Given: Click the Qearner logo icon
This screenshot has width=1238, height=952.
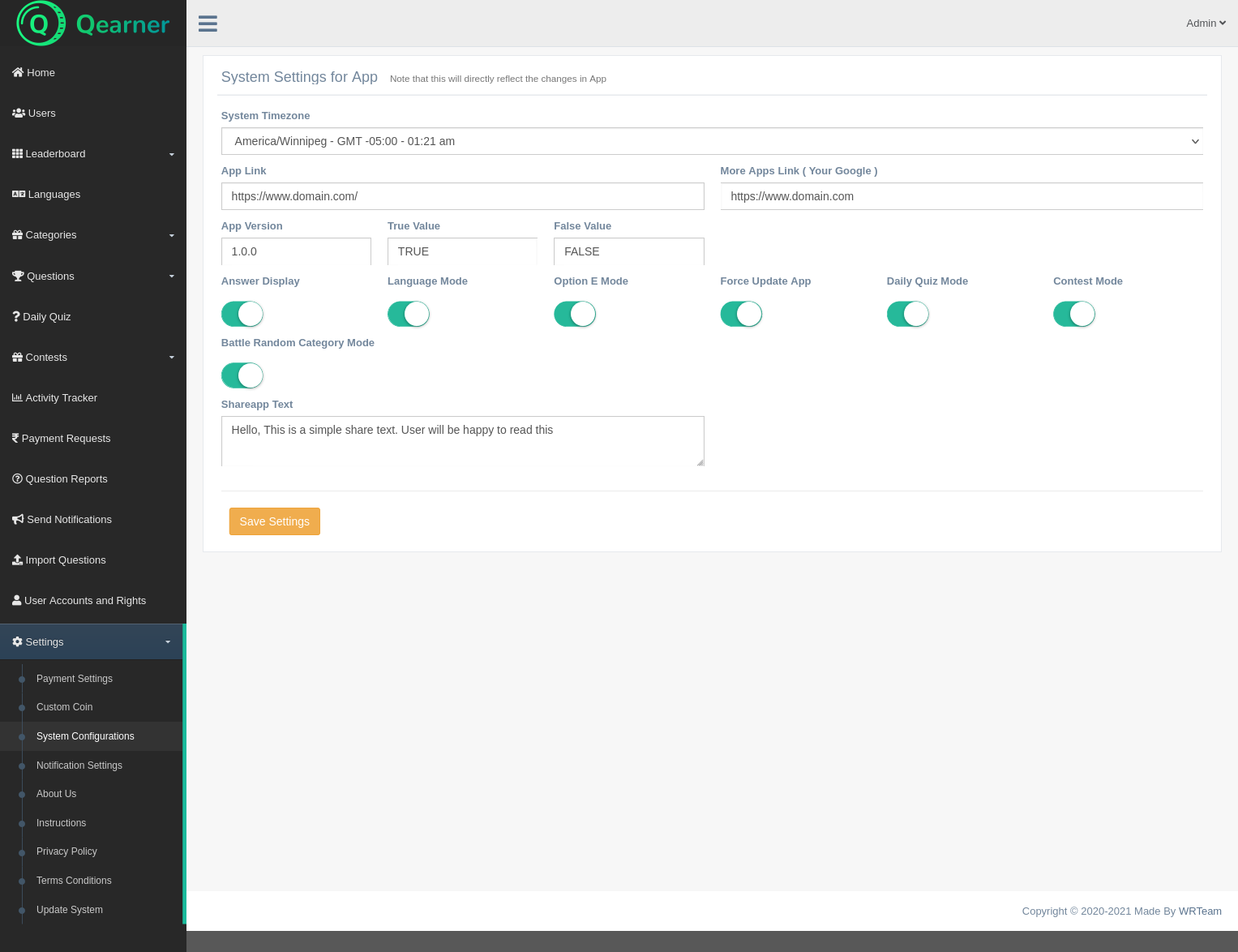Looking at the screenshot, I should pos(41,24).
